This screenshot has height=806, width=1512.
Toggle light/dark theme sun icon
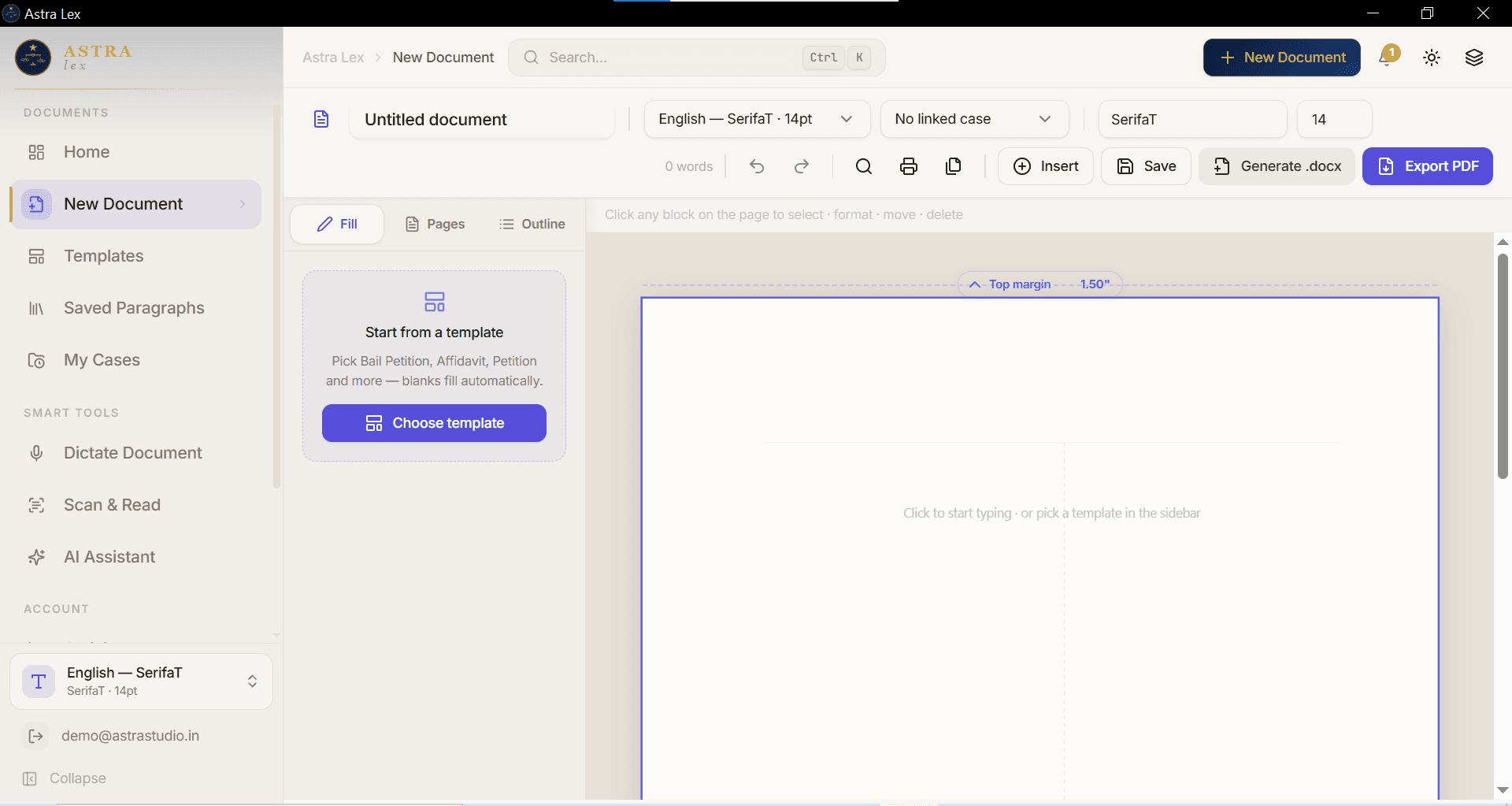click(1432, 58)
